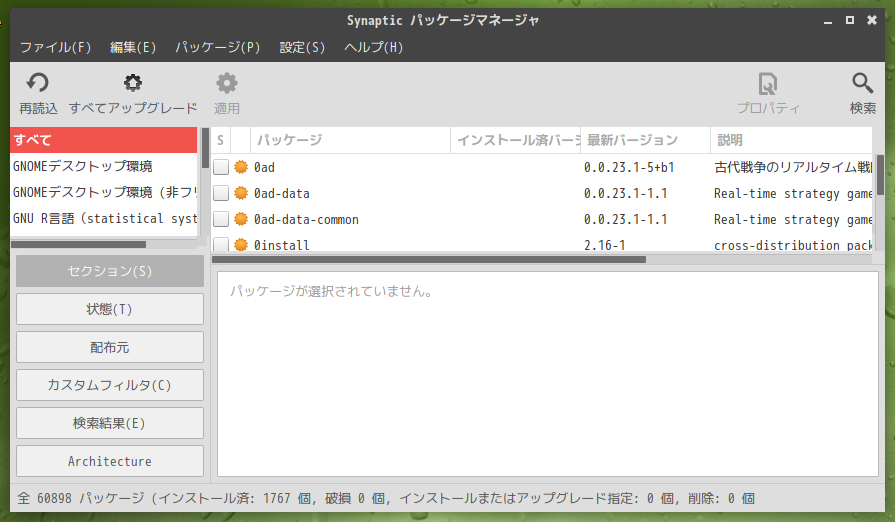
Task: Select the セクション(S) filter button
Action: click(x=110, y=271)
